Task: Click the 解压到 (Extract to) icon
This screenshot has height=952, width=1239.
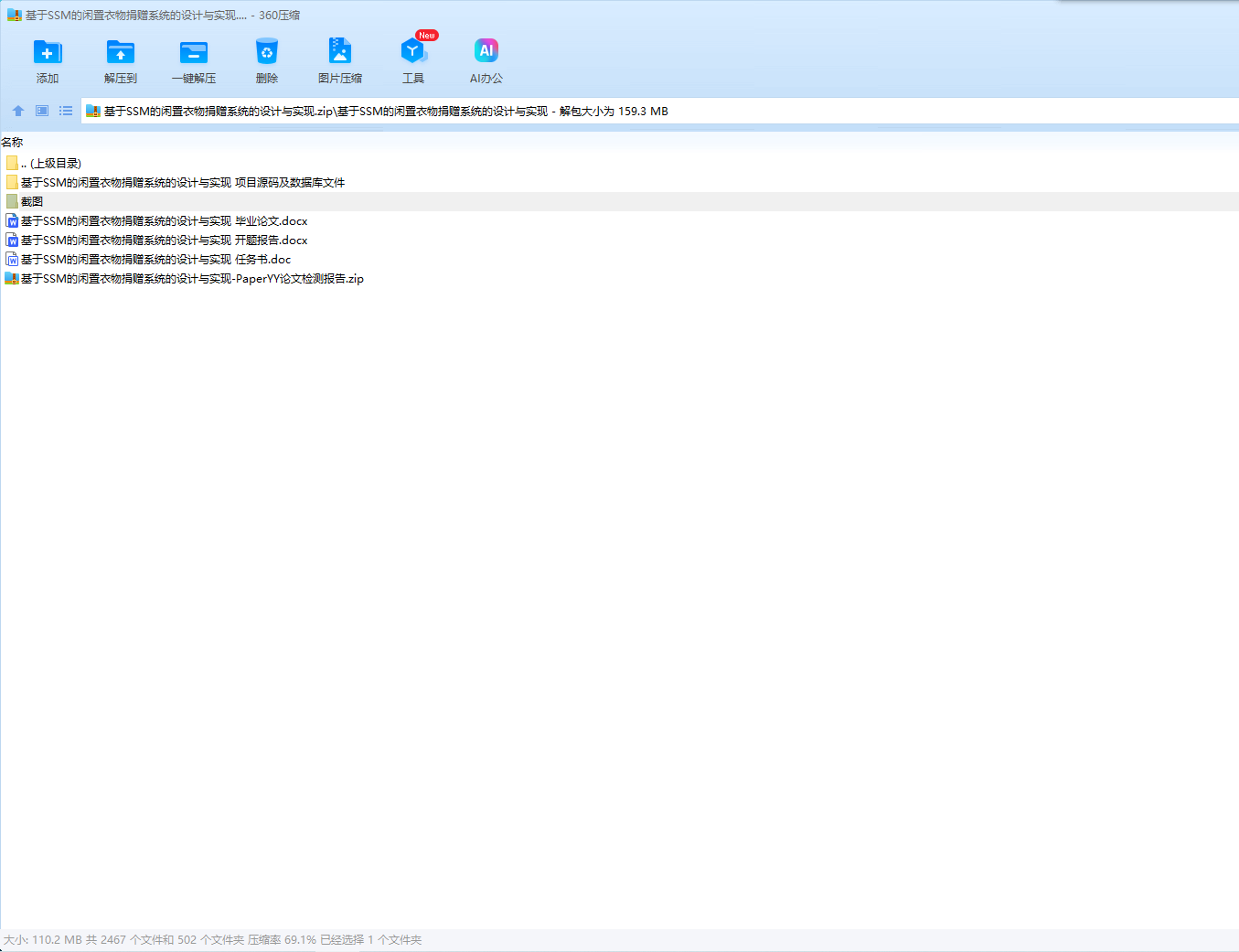Action: tap(121, 52)
